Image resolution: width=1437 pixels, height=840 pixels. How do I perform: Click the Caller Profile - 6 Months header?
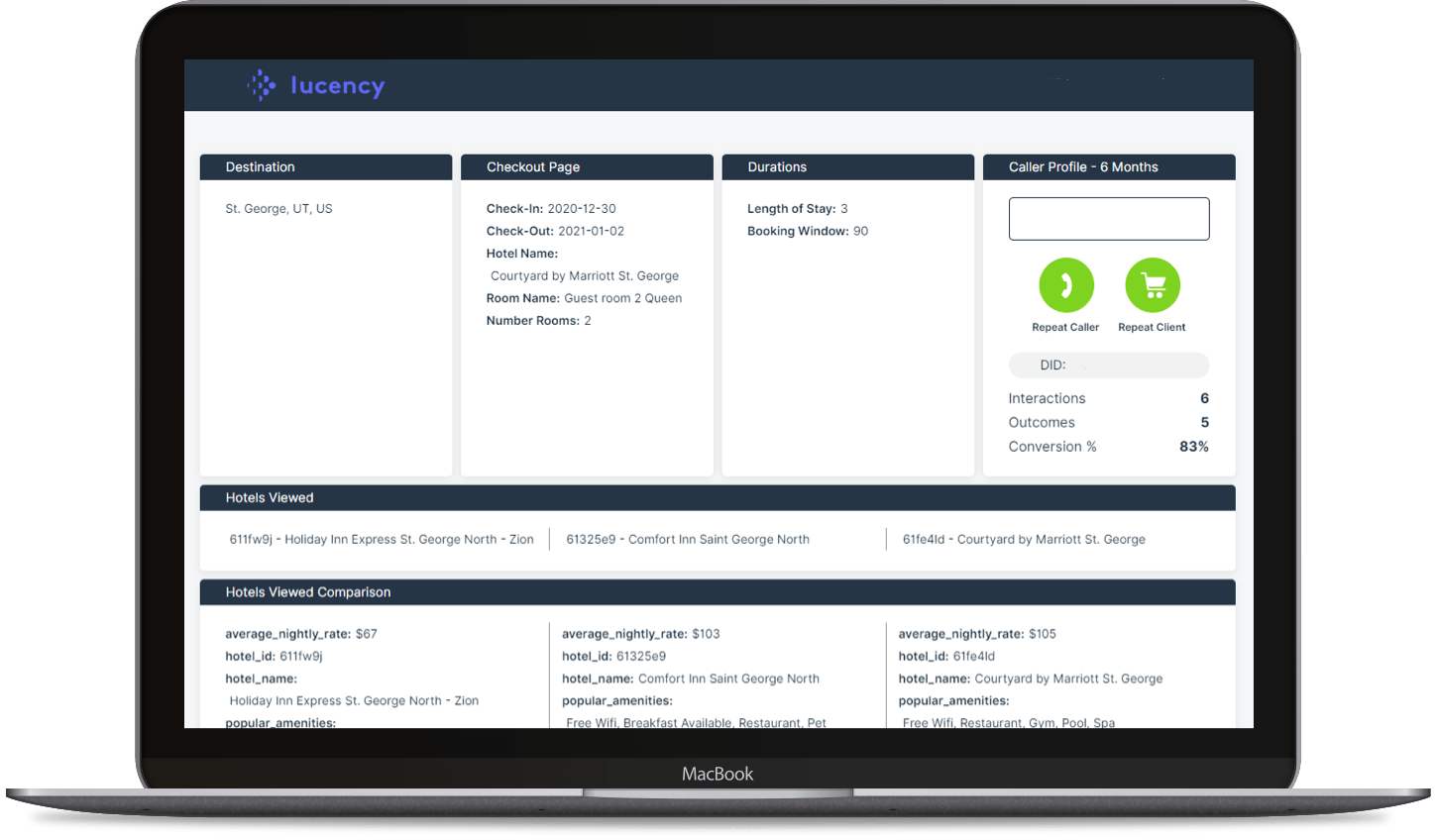click(1108, 166)
